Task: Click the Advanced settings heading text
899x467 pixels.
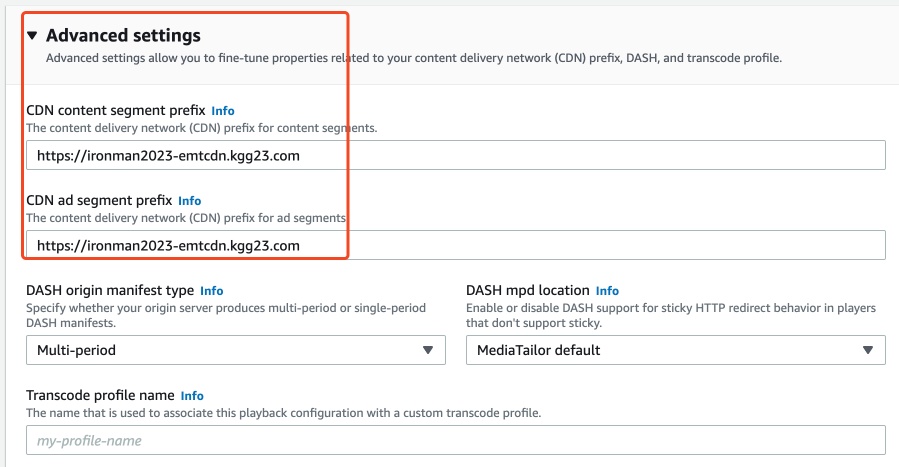Action: point(123,36)
